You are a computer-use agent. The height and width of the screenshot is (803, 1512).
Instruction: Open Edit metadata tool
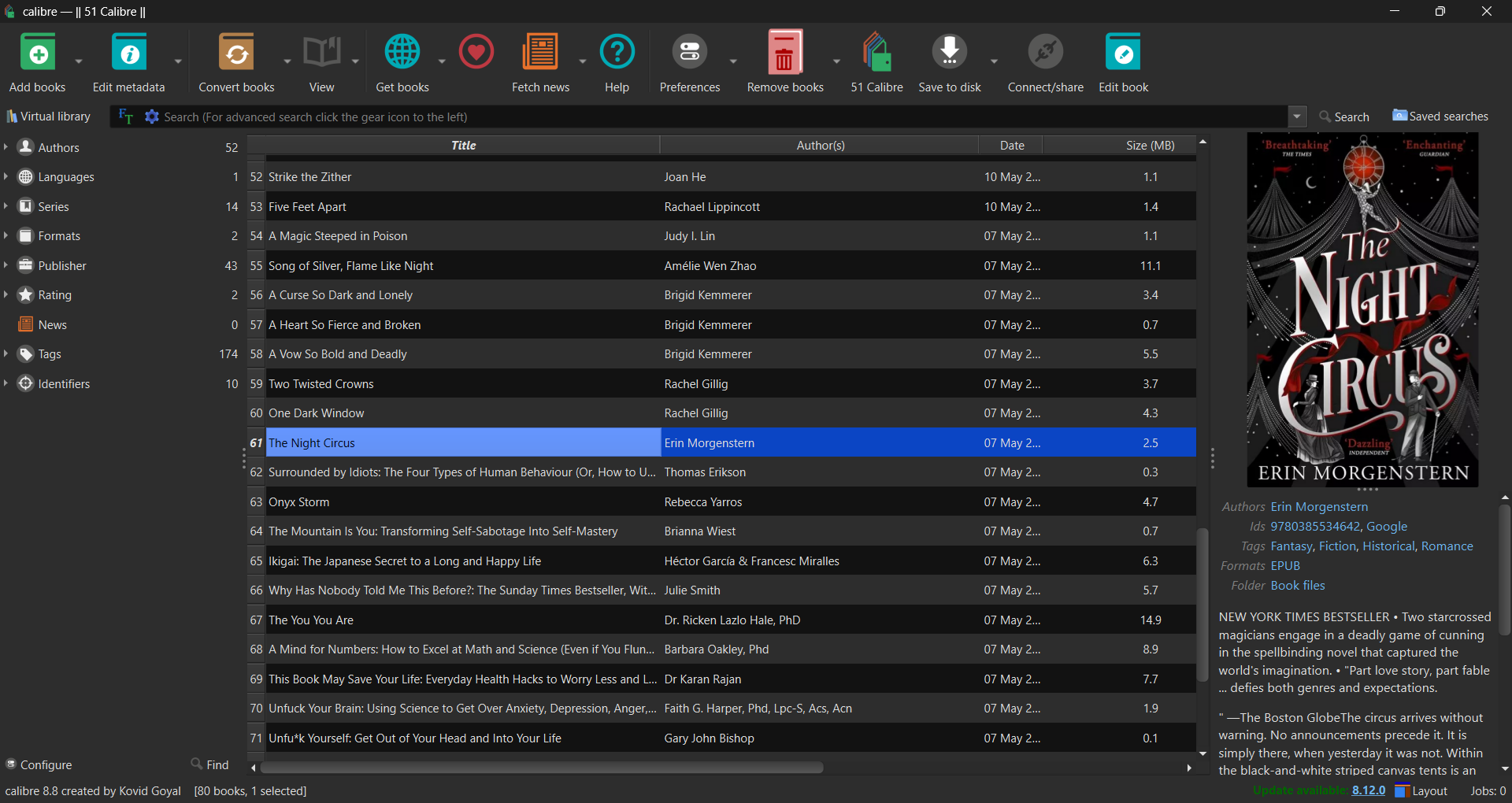(129, 54)
